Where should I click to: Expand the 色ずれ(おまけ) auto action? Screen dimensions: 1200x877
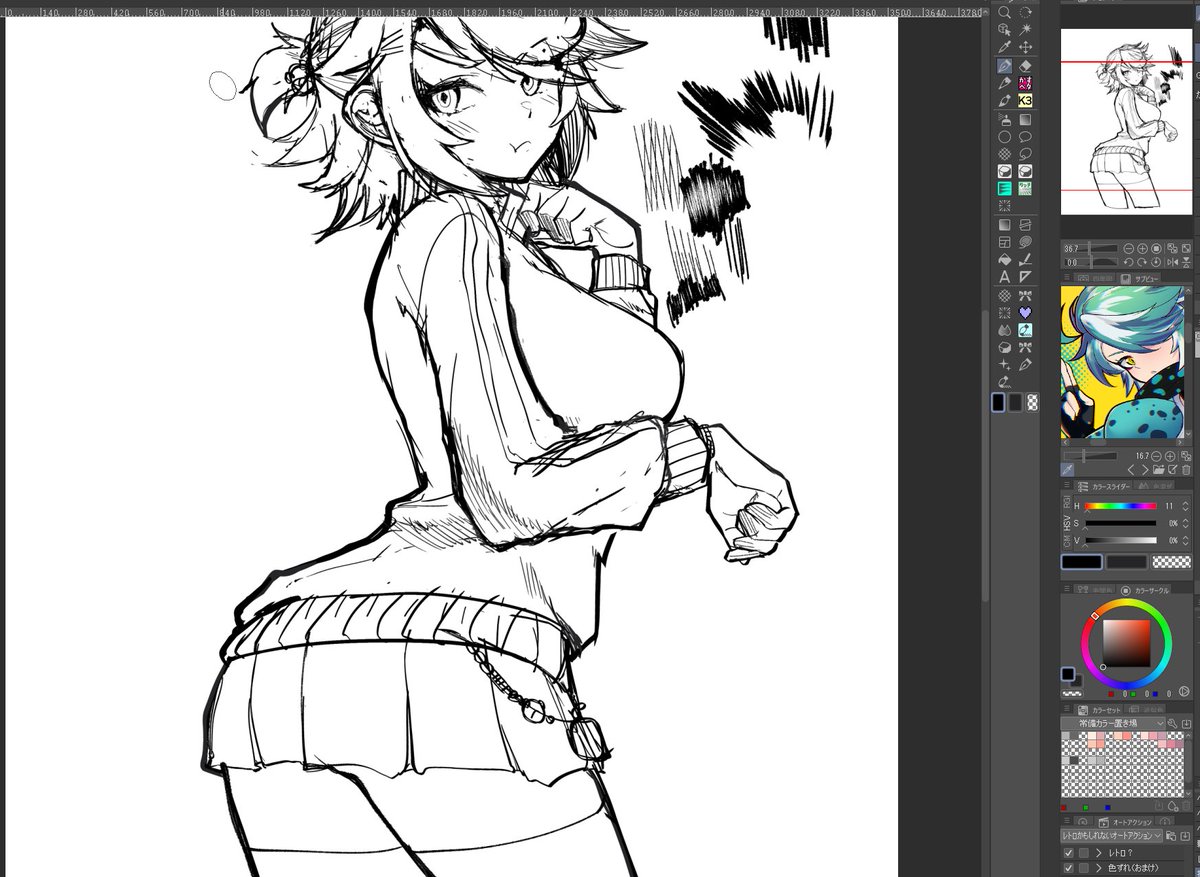point(1099,868)
